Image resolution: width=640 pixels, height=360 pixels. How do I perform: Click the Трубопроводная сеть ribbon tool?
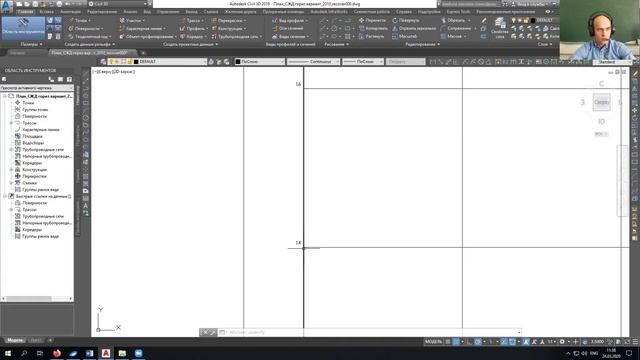237,37
